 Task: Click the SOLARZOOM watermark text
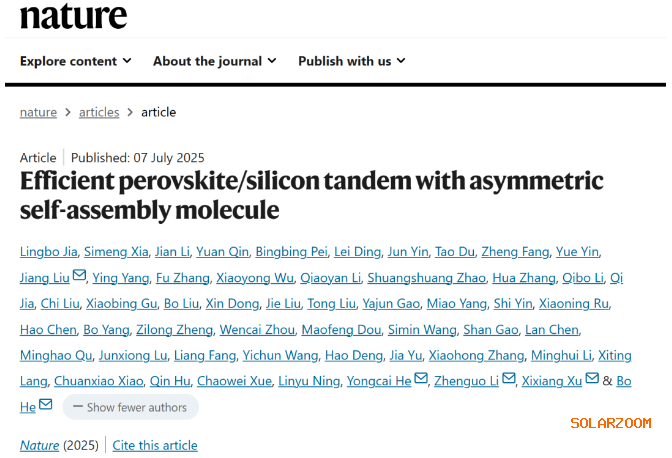click(610, 423)
